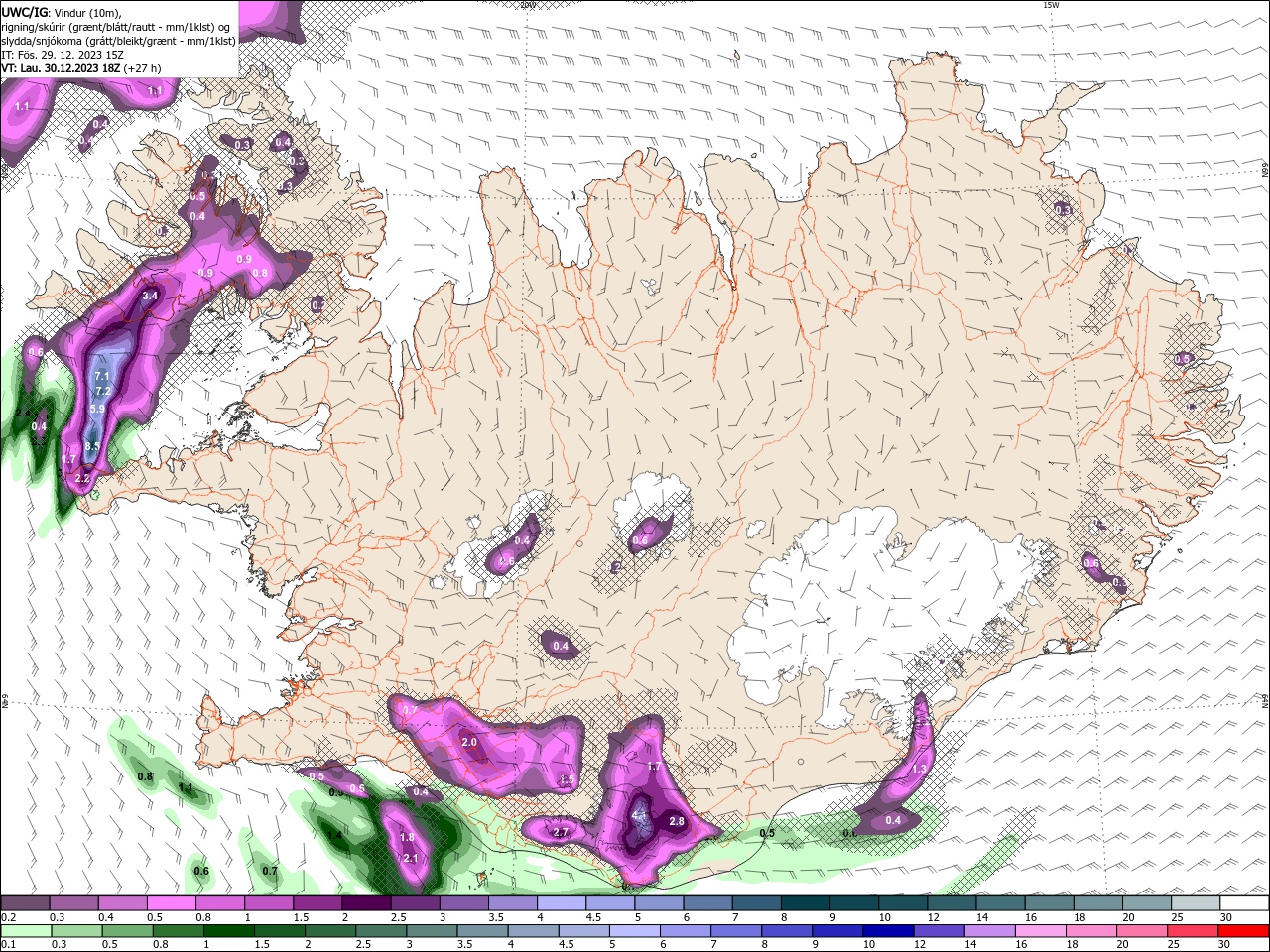Click the '8.5' value in the west peninsula
Screen dimensions: 1270x952
coord(92,447)
